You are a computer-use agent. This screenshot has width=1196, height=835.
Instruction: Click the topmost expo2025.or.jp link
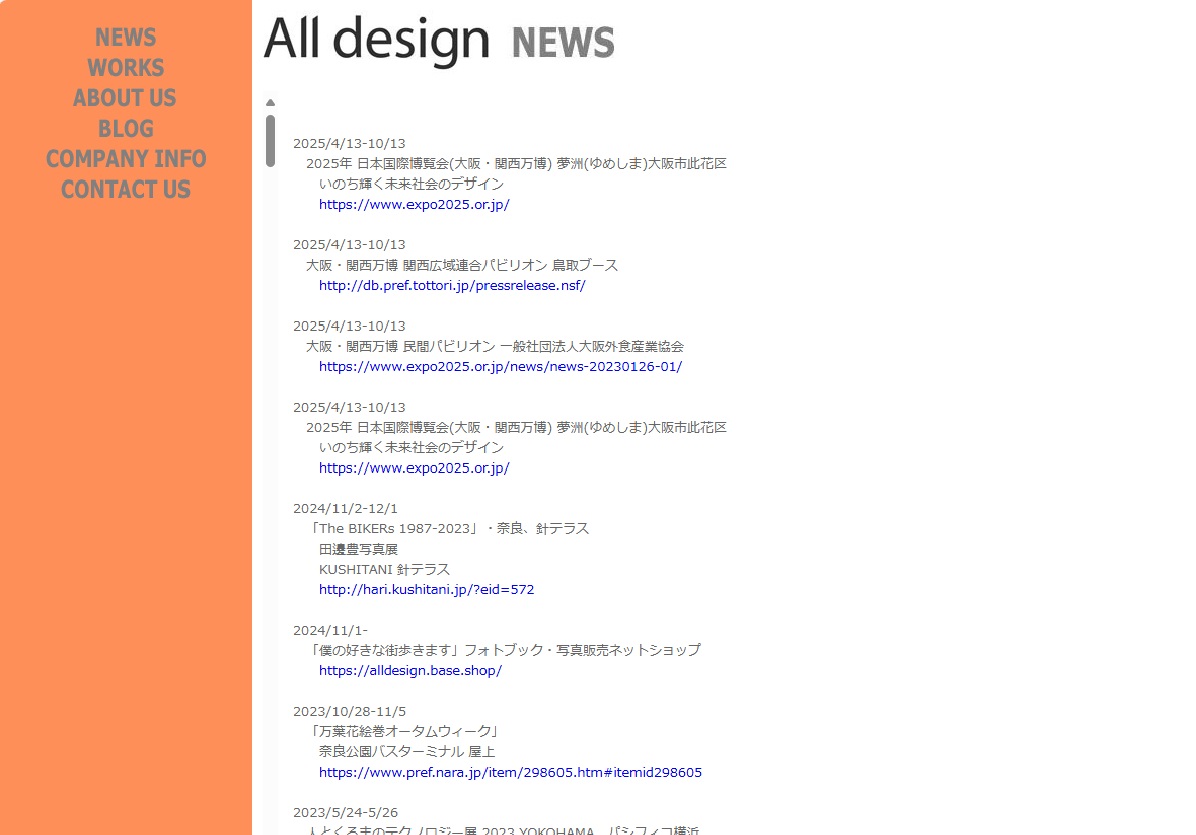414,205
